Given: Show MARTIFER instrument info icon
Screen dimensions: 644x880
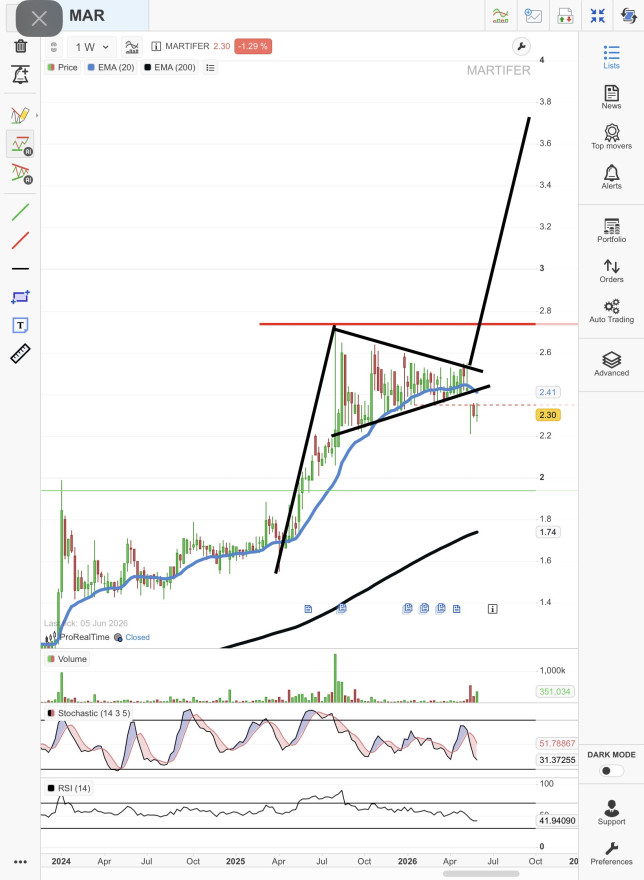Looking at the screenshot, I should [x=156, y=47].
